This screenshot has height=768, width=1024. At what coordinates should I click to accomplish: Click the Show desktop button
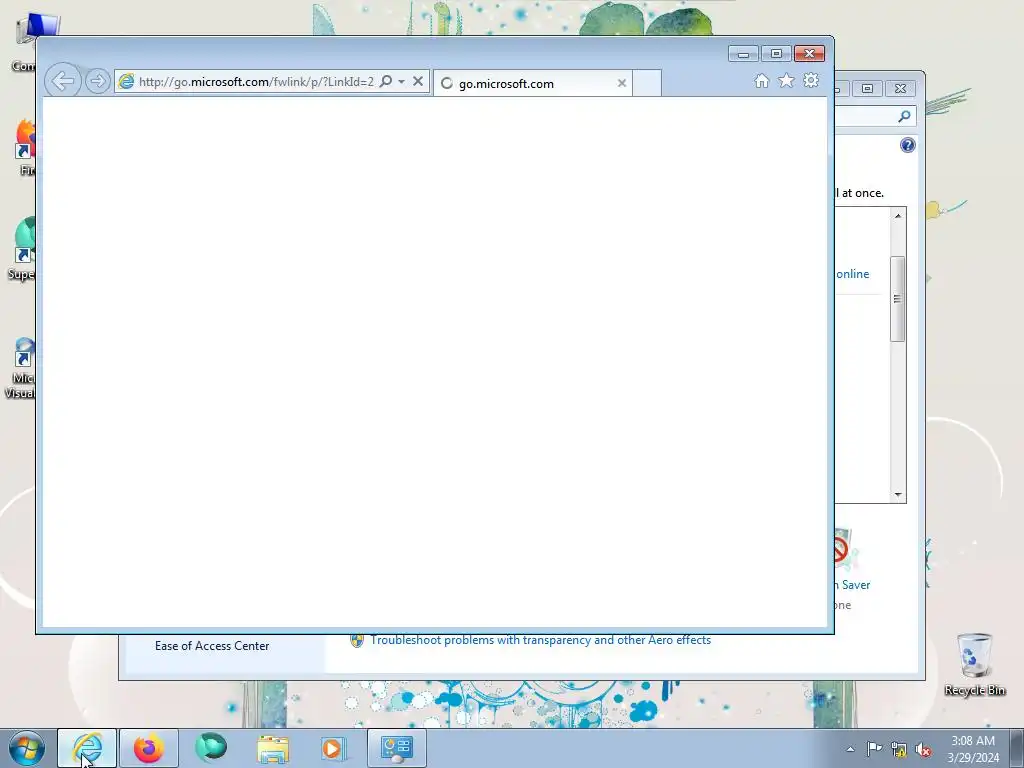coord(1017,748)
